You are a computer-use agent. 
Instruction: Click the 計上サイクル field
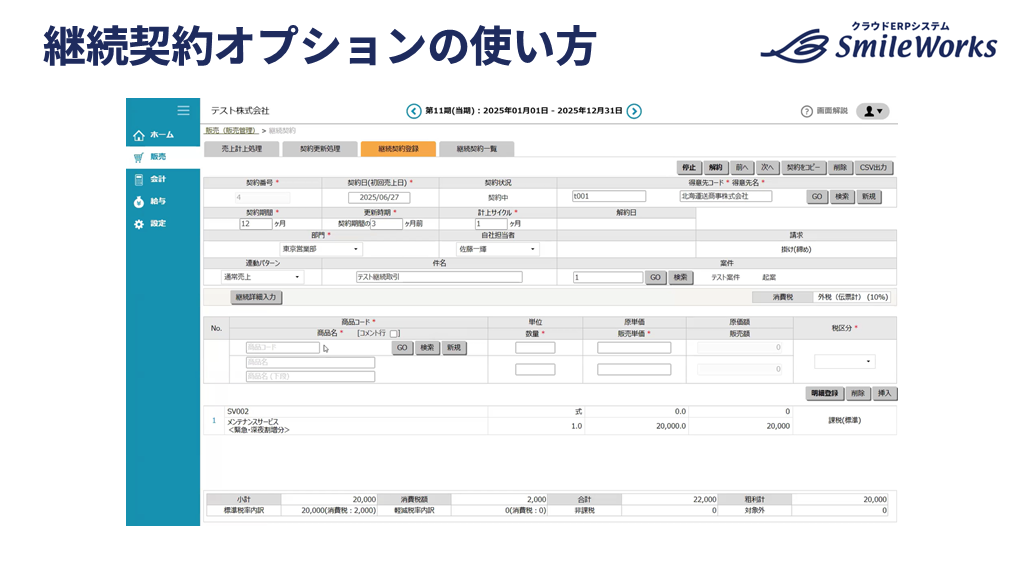(491, 223)
